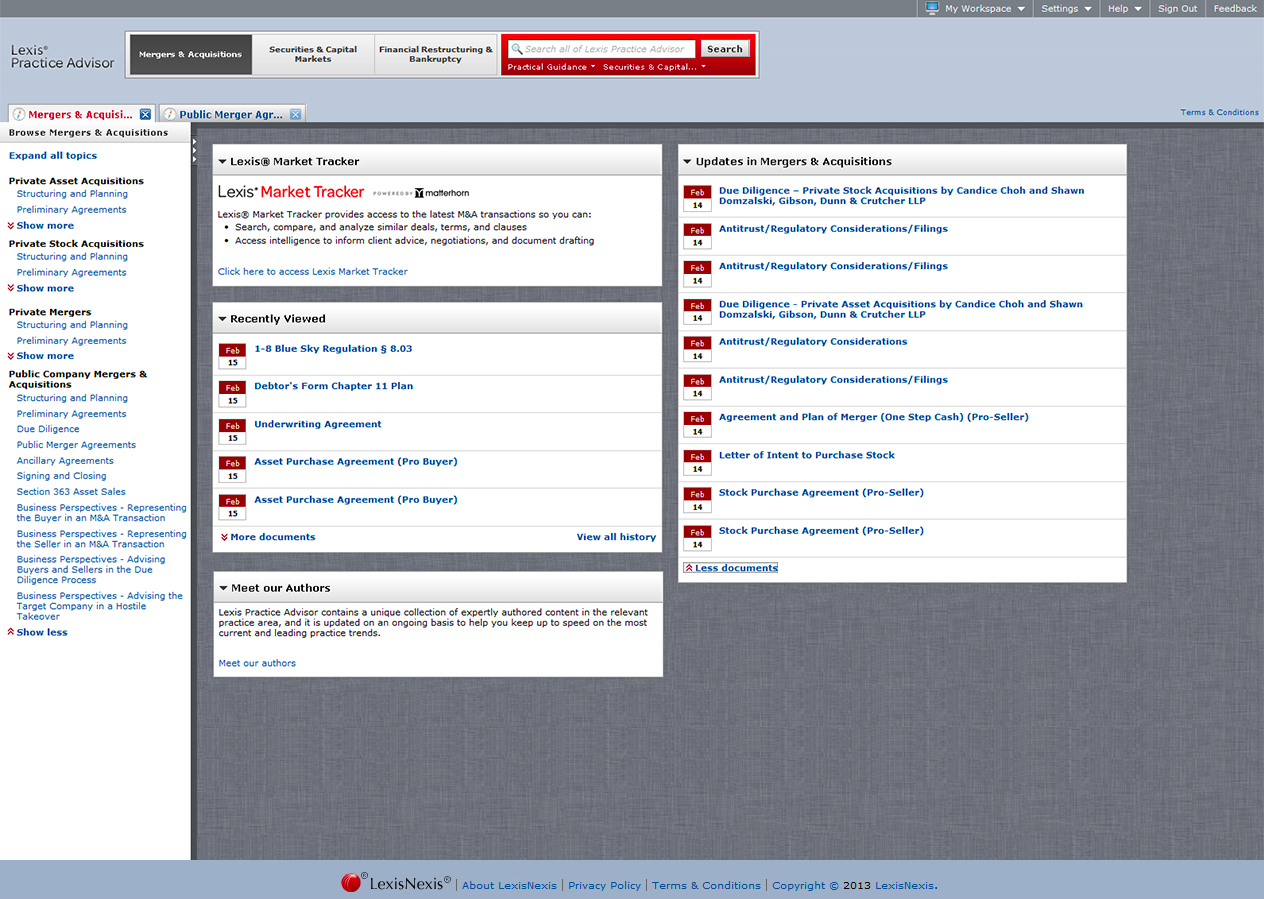Open the Feedback link
This screenshot has height=899, width=1264.
click(1235, 9)
